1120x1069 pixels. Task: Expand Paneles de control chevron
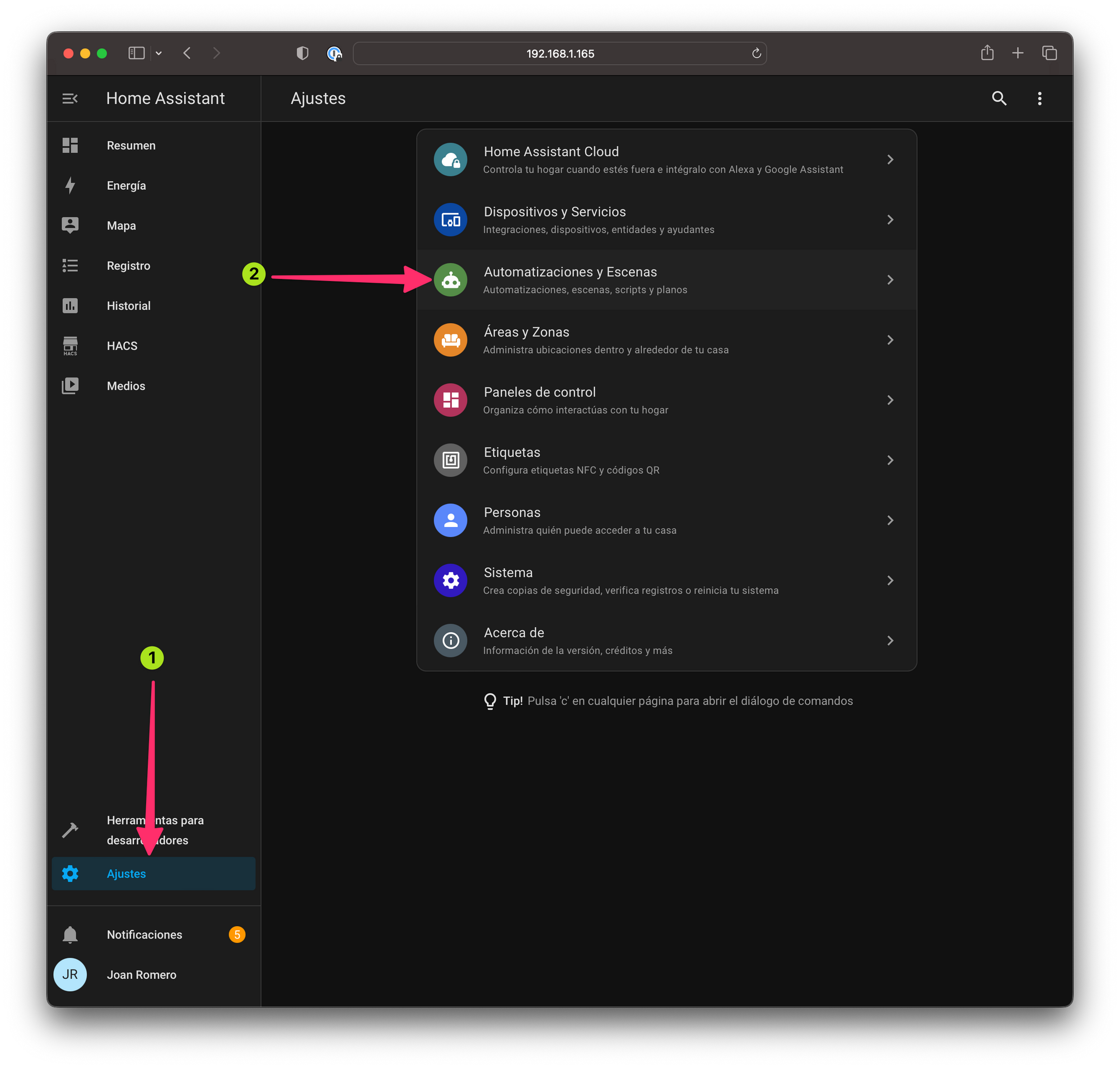click(890, 400)
